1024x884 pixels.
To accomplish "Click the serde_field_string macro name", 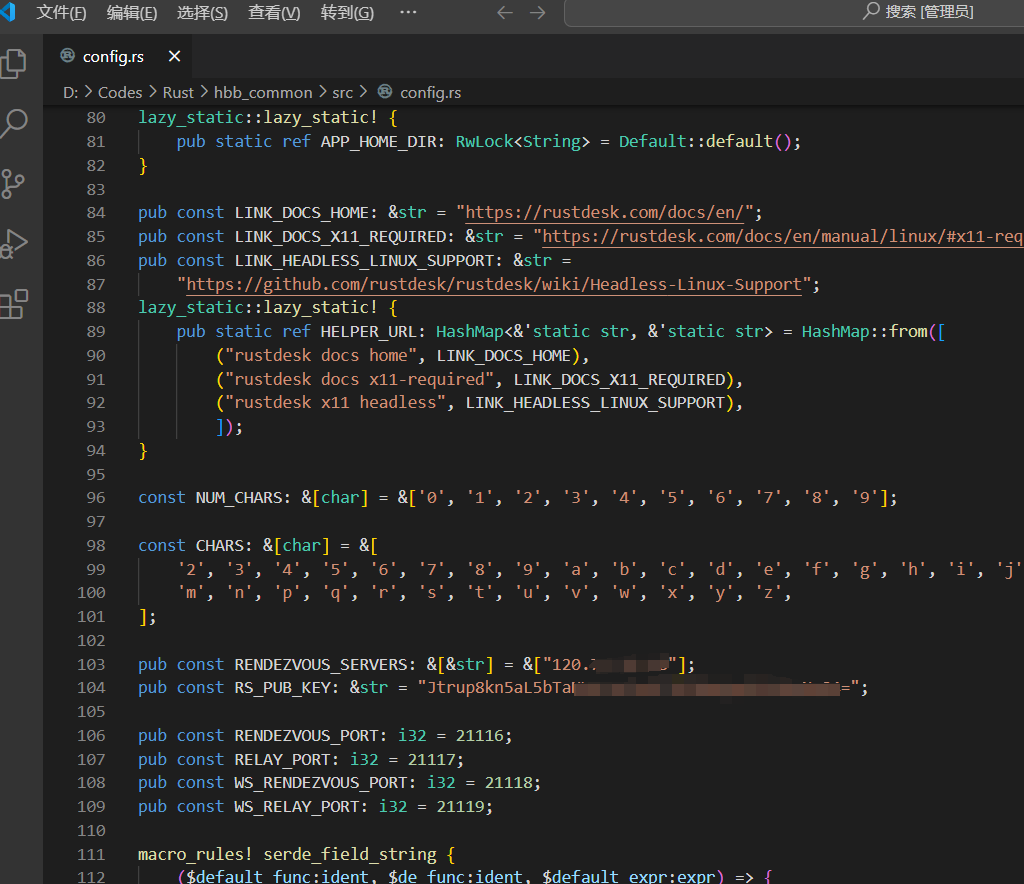I will [x=349, y=855].
